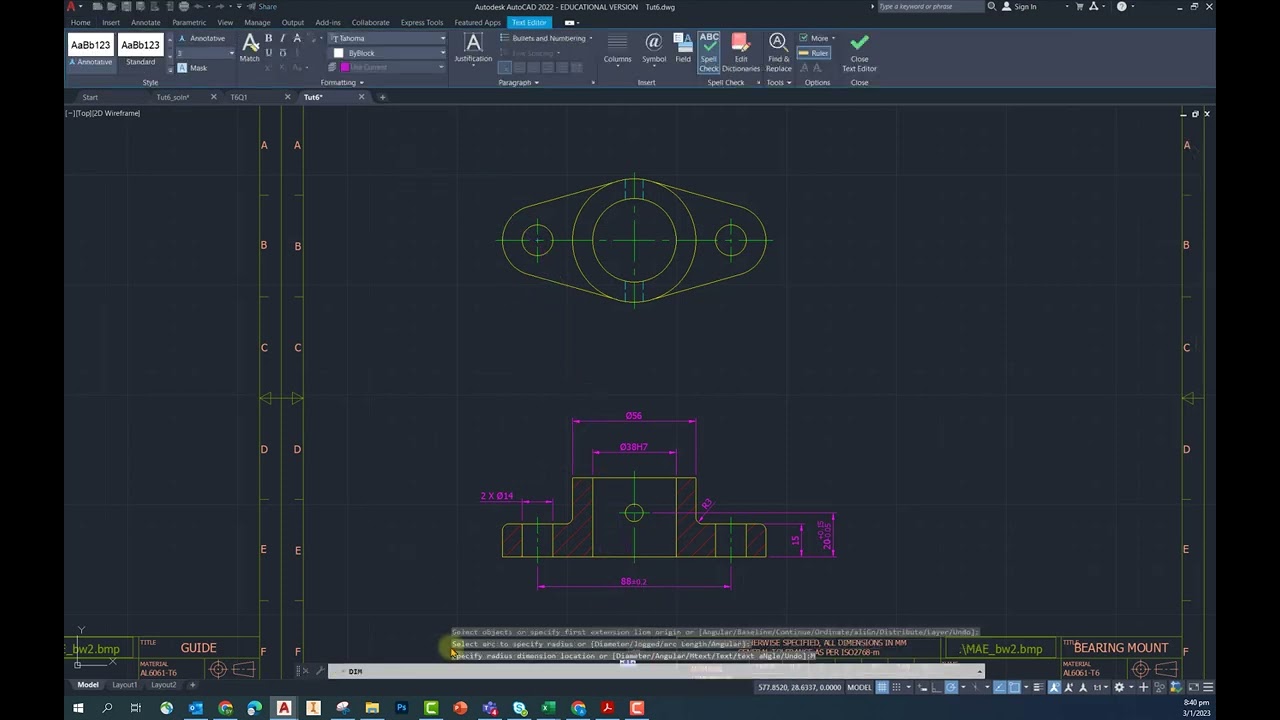Open Photoshop from the taskbar
Screen dimensions: 1280x720
point(401,708)
